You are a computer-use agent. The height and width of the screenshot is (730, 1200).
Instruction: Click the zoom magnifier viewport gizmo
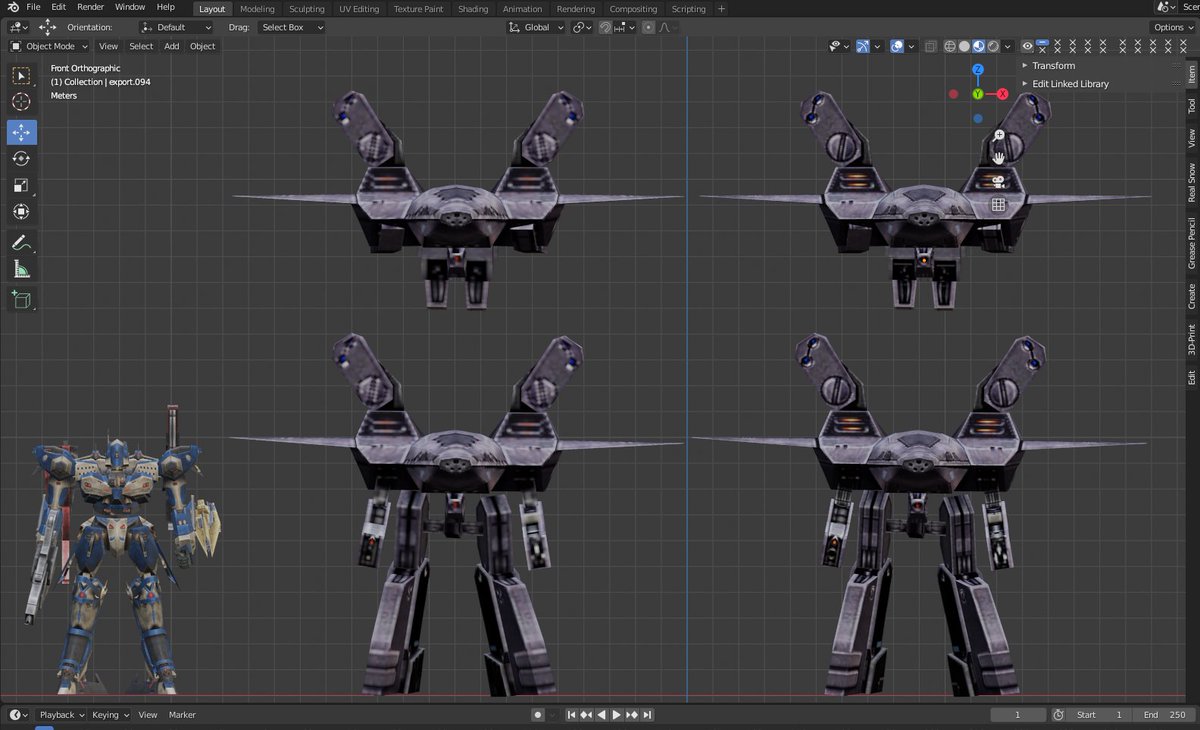click(x=999, y=134)
